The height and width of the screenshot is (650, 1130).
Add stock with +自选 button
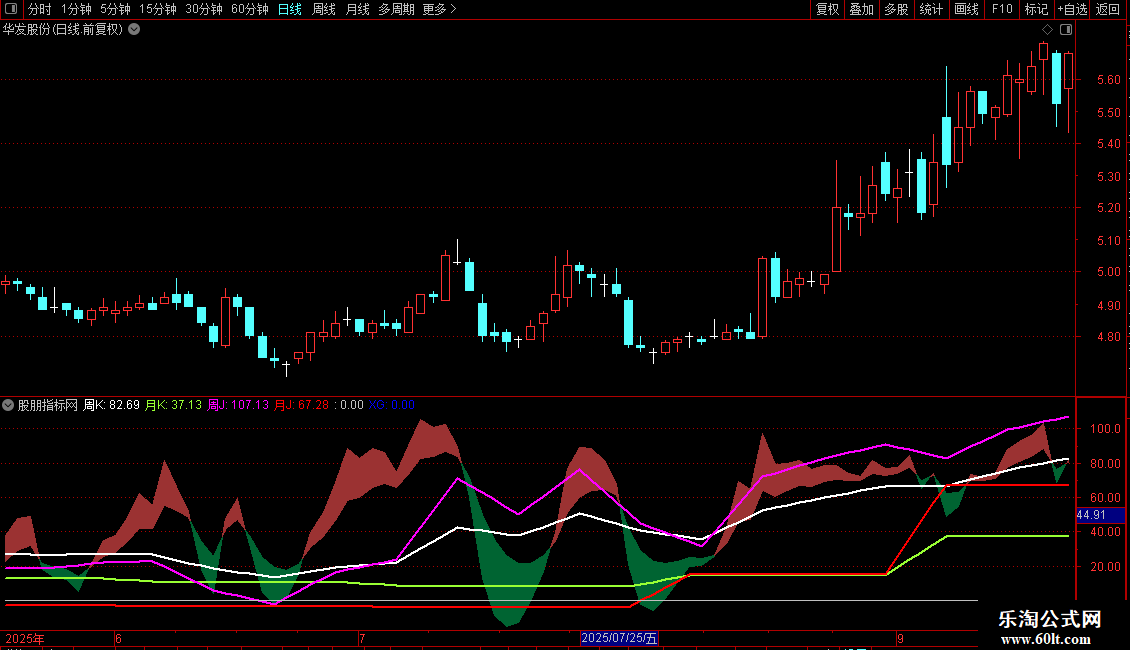point(1072,9)
